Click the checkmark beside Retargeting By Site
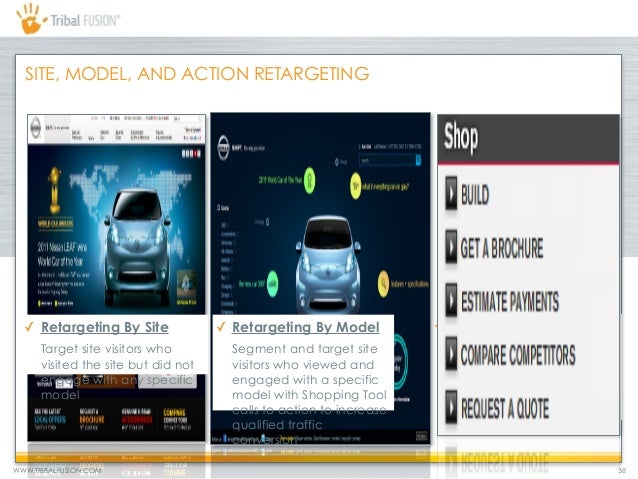Image resolution: width=638 pixels, height=479 pixels. (x=29, y=327)
